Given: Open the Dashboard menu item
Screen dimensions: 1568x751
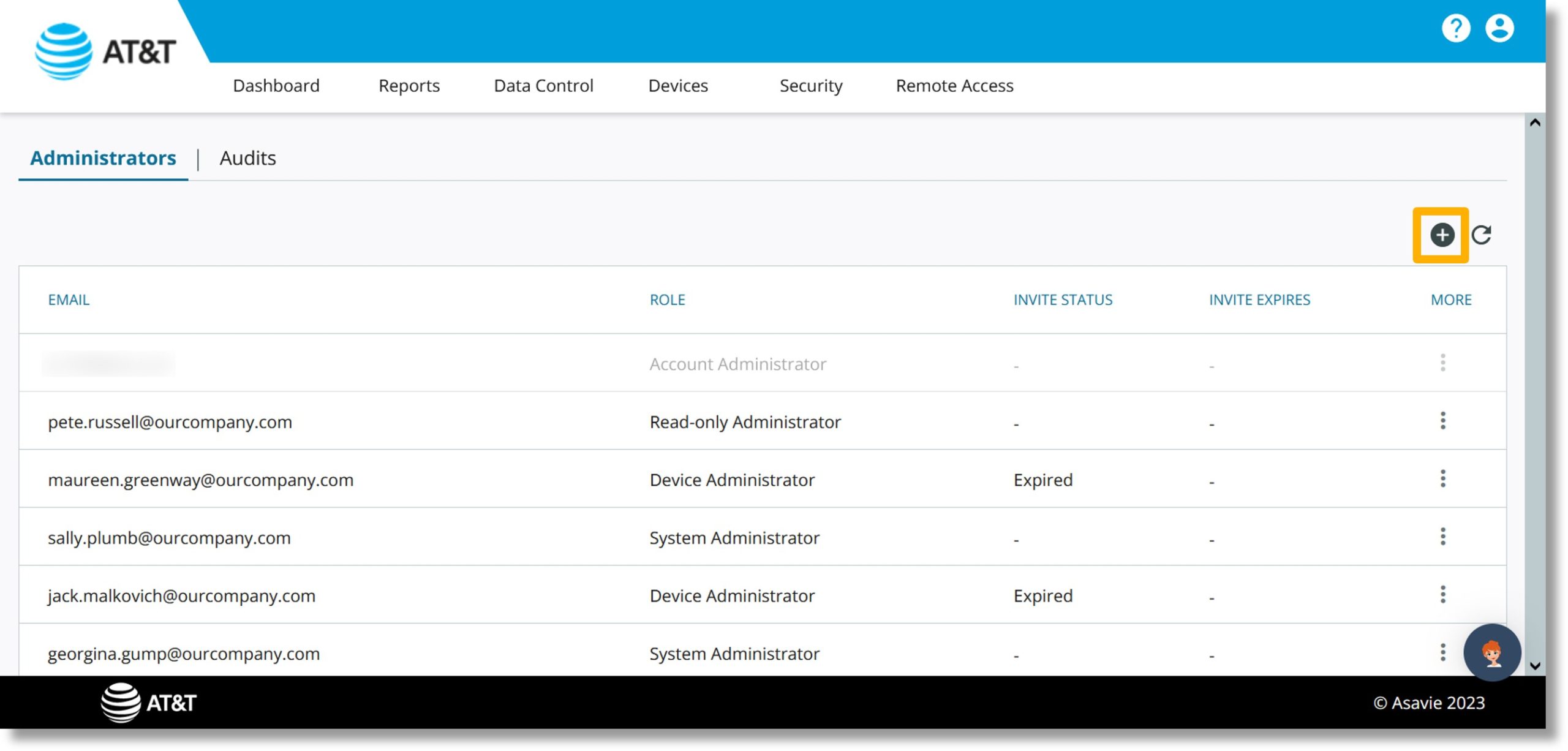Looking at the screenshot, I should click(276, 85).
